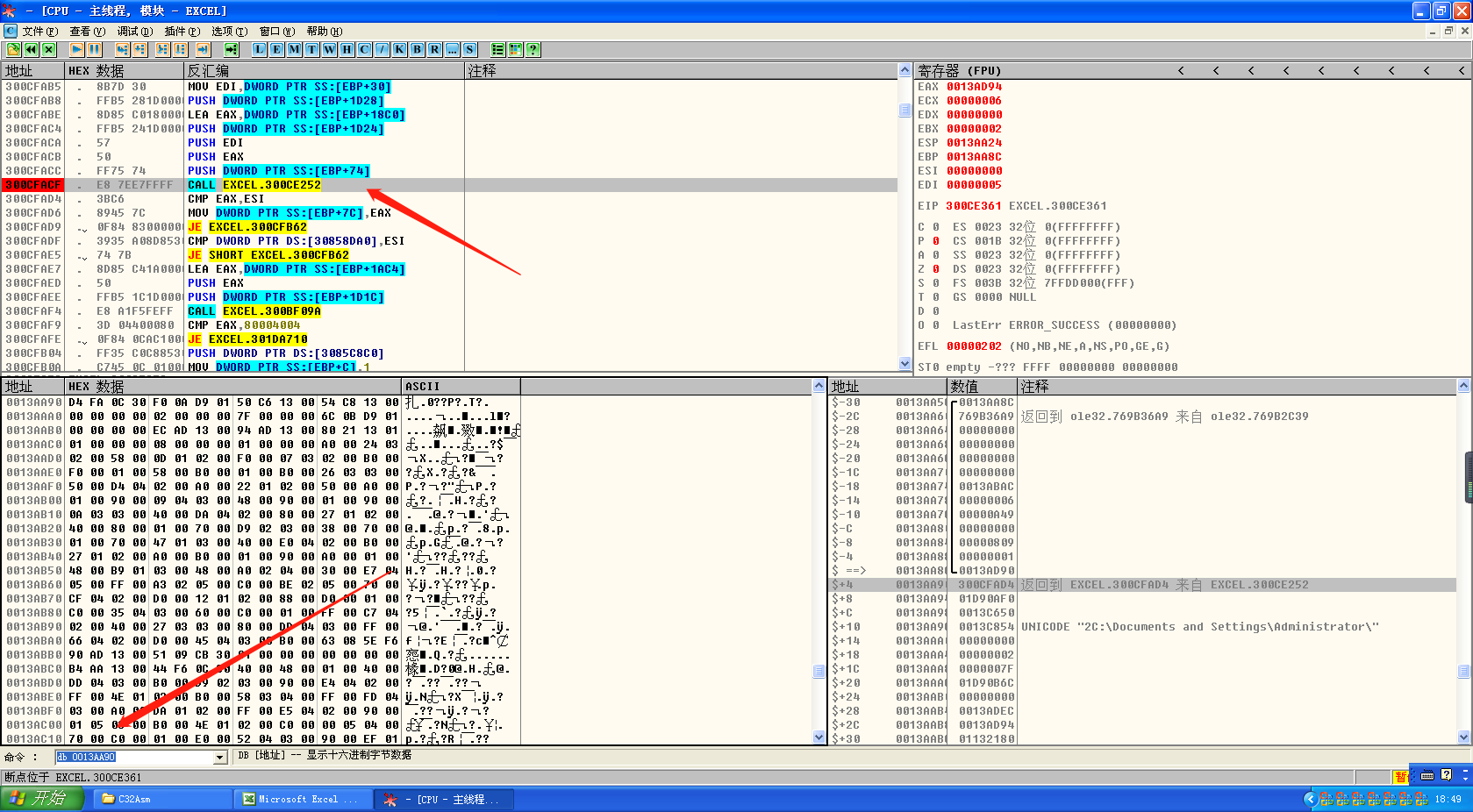Open the Log window with L icon
1473x812 pixels.
pyautogui.click(x=260, y=49)
